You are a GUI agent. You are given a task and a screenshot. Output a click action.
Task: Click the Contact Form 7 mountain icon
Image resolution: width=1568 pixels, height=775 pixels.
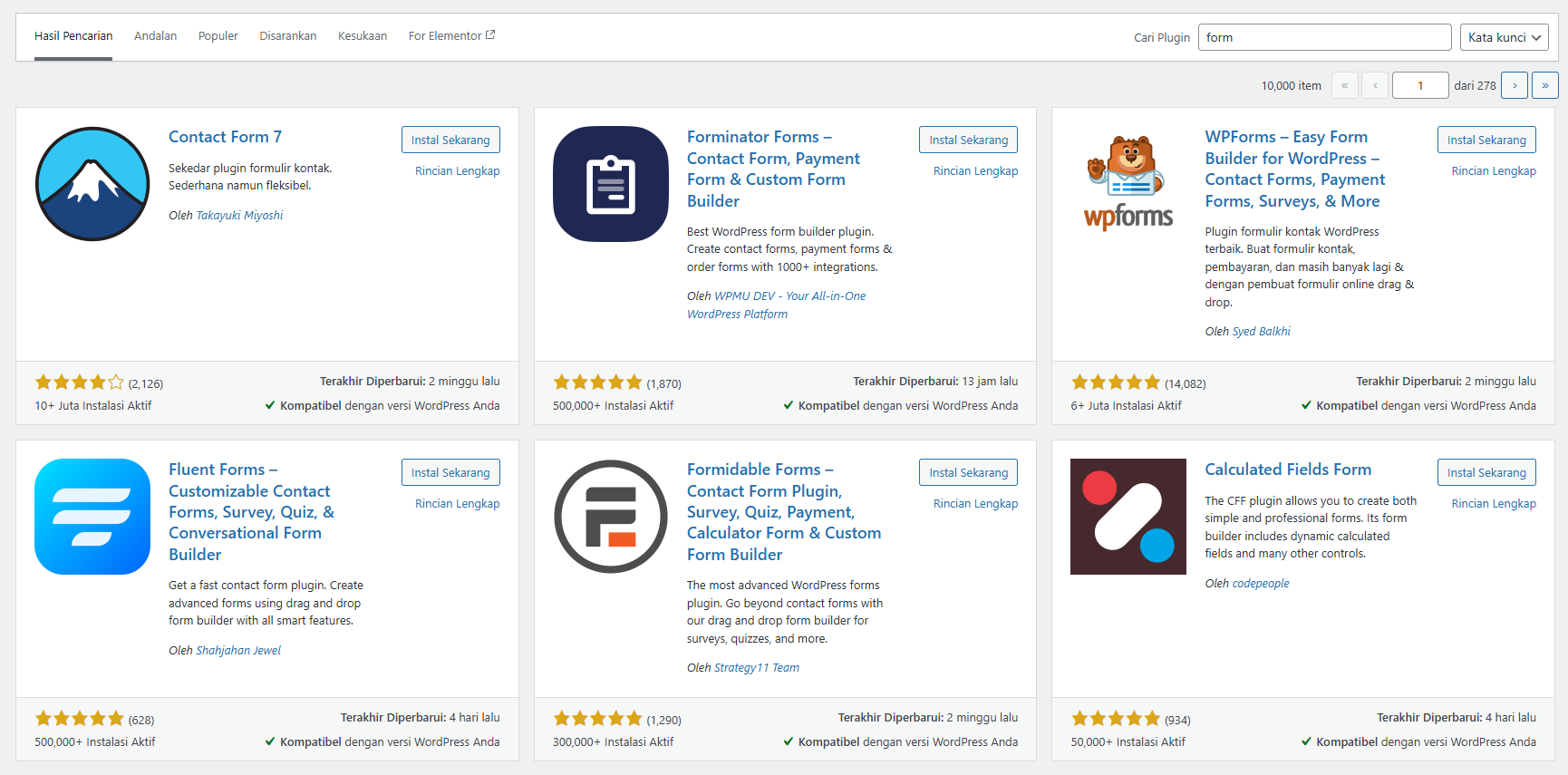click(92, 184)
